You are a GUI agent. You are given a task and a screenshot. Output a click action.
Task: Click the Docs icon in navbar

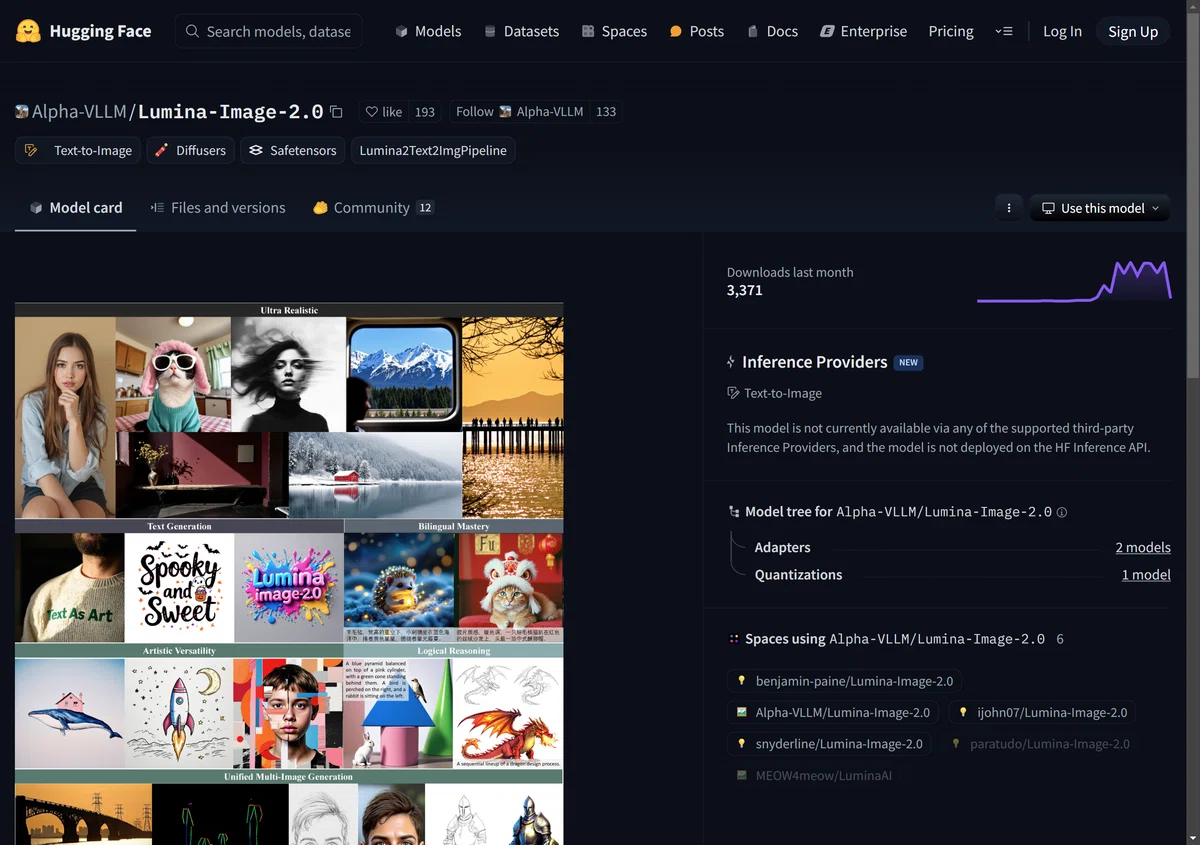coord(753,31)
